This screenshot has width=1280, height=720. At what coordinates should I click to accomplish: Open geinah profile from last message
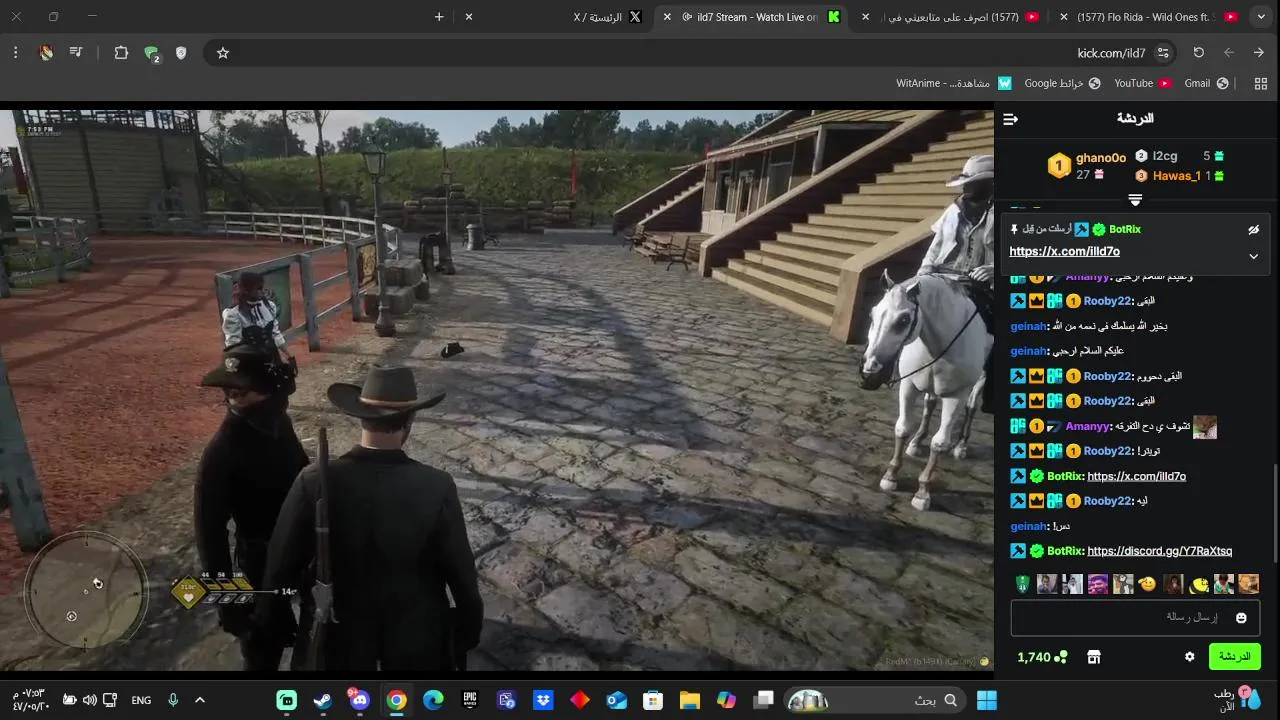(x=1028, y=526)
